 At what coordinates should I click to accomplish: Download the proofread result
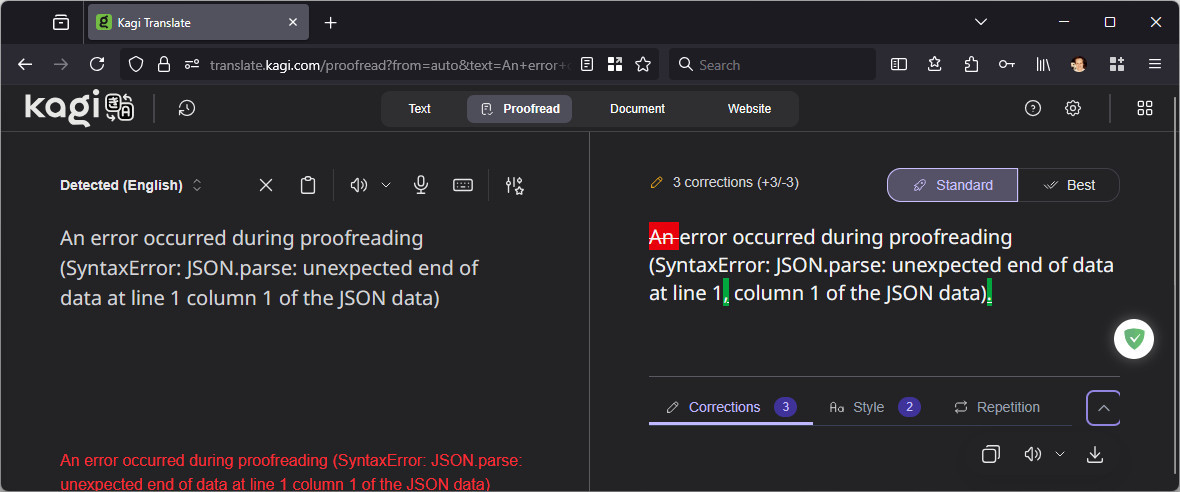pyautogui.click(x=1095, y=454)
